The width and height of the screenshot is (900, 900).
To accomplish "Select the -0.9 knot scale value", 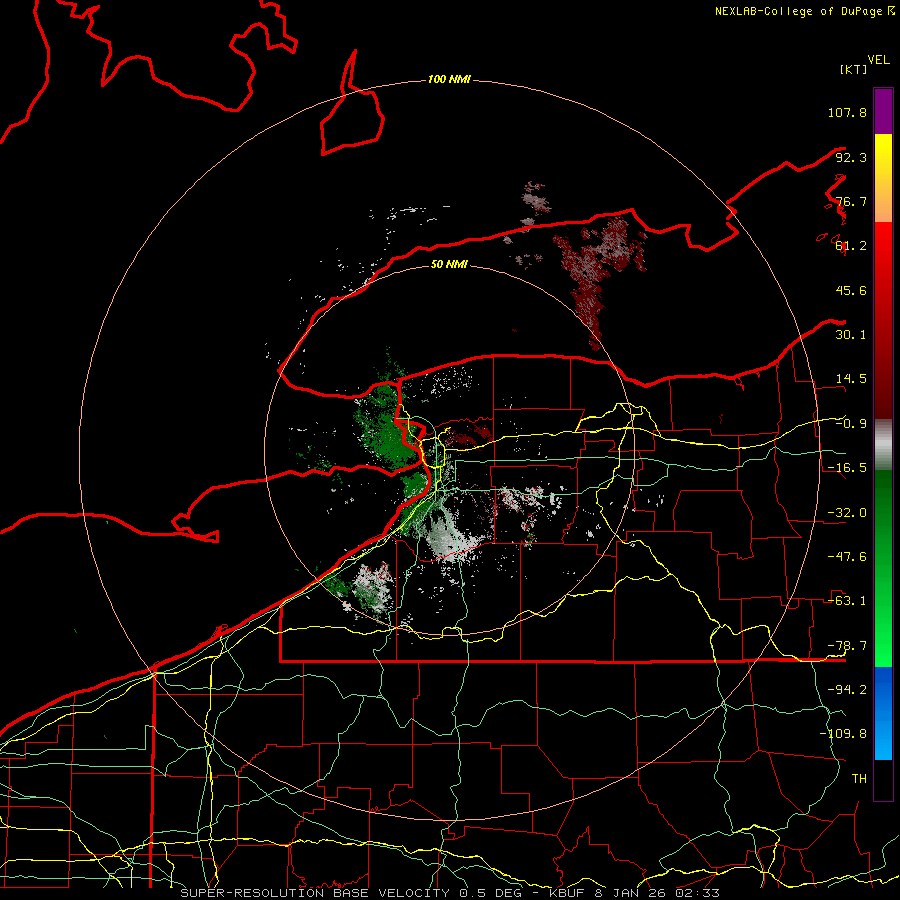I will 851,424.
